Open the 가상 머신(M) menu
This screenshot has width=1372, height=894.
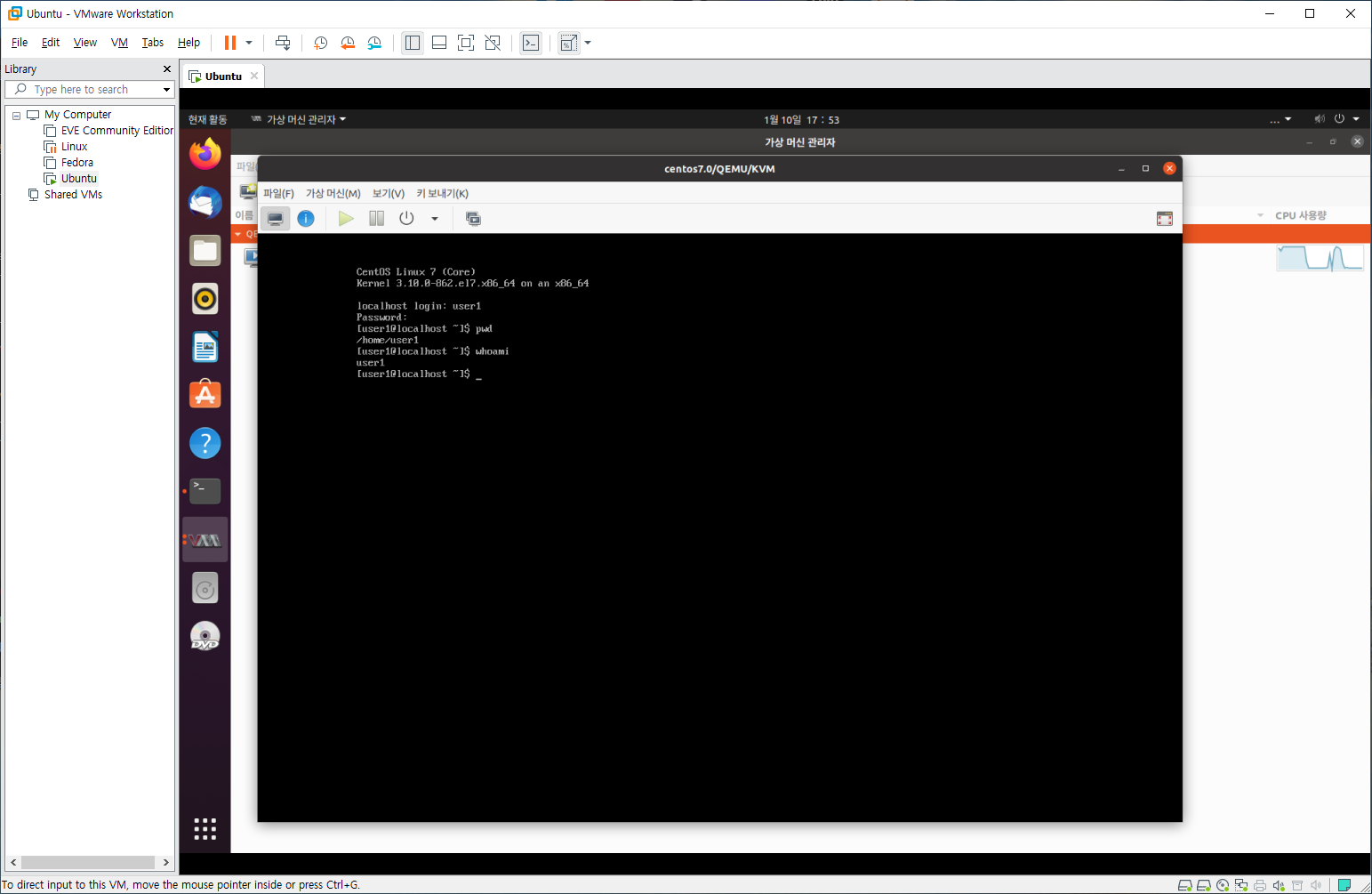[x=333, y=194]
